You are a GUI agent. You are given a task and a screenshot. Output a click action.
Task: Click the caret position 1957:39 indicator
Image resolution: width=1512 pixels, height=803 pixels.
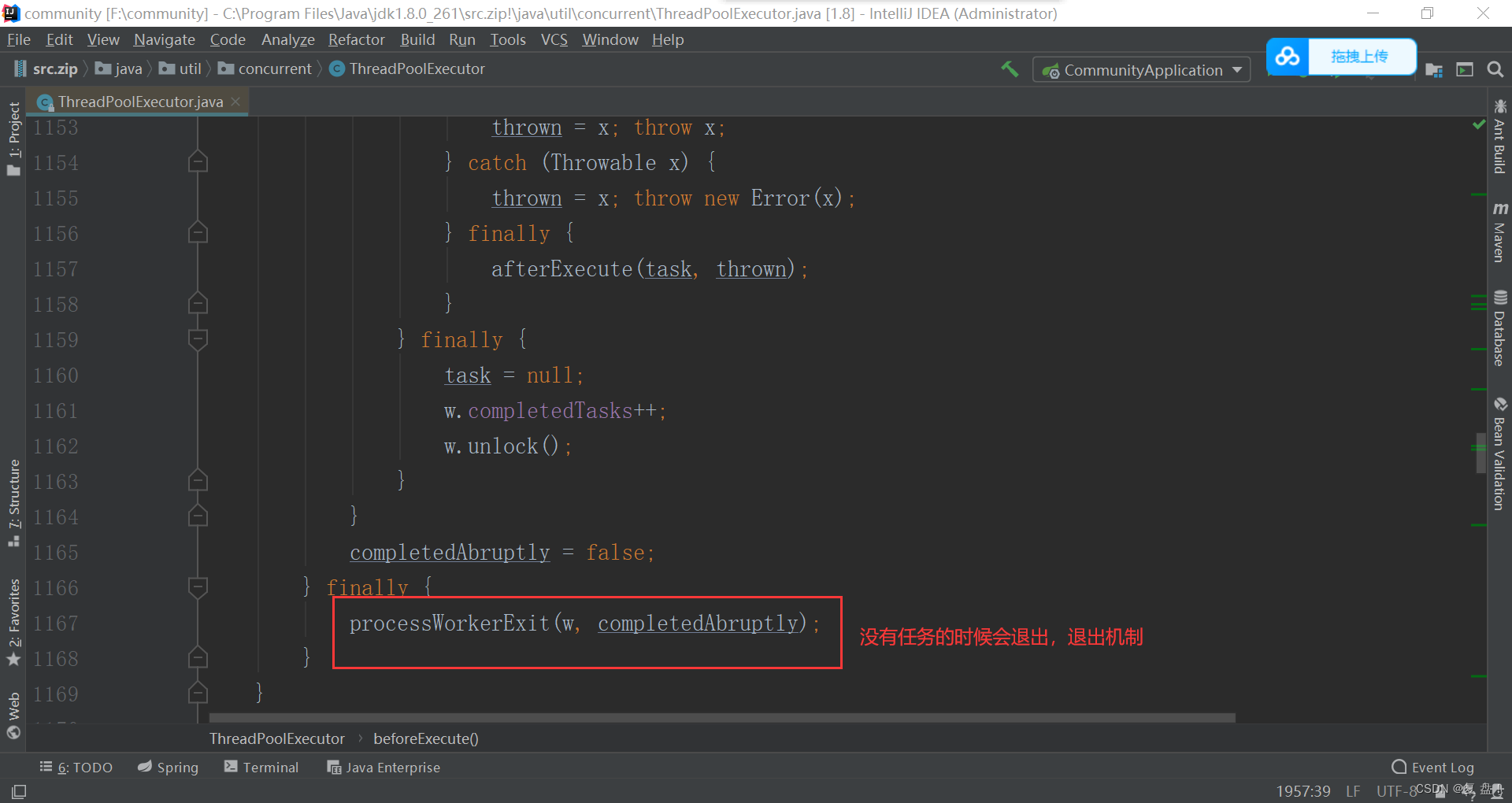tap(1303, 791)
